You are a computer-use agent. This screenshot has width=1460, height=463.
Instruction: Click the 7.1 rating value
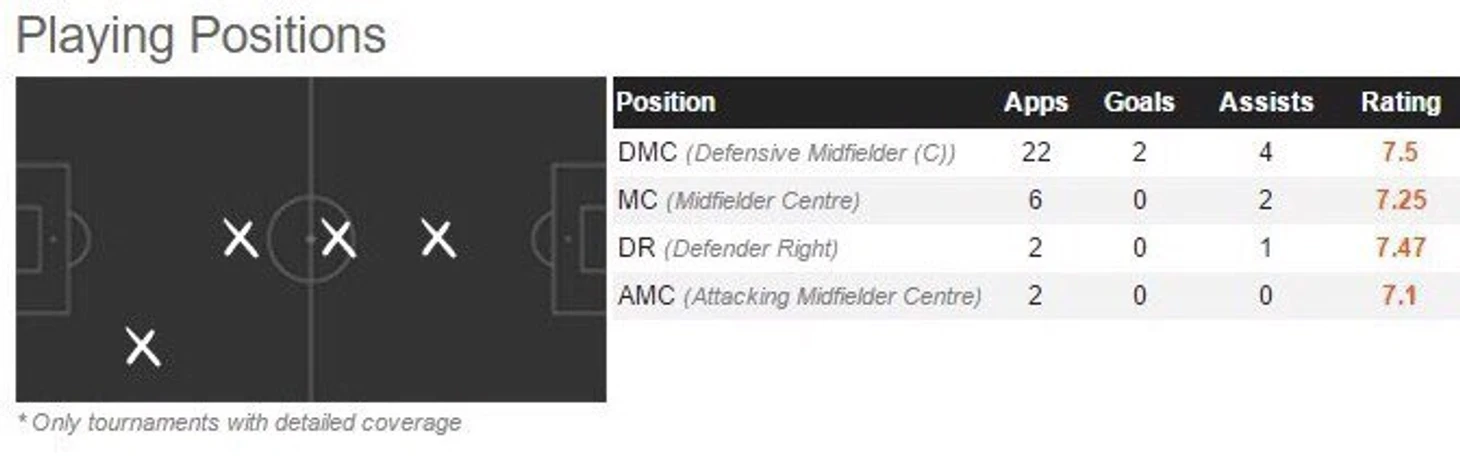[1399, 296]
